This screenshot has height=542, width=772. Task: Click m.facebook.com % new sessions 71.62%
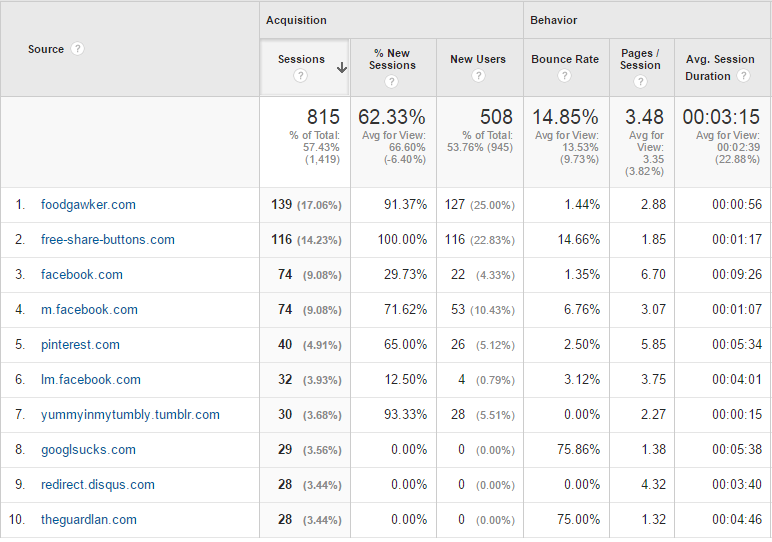[405, 309]
